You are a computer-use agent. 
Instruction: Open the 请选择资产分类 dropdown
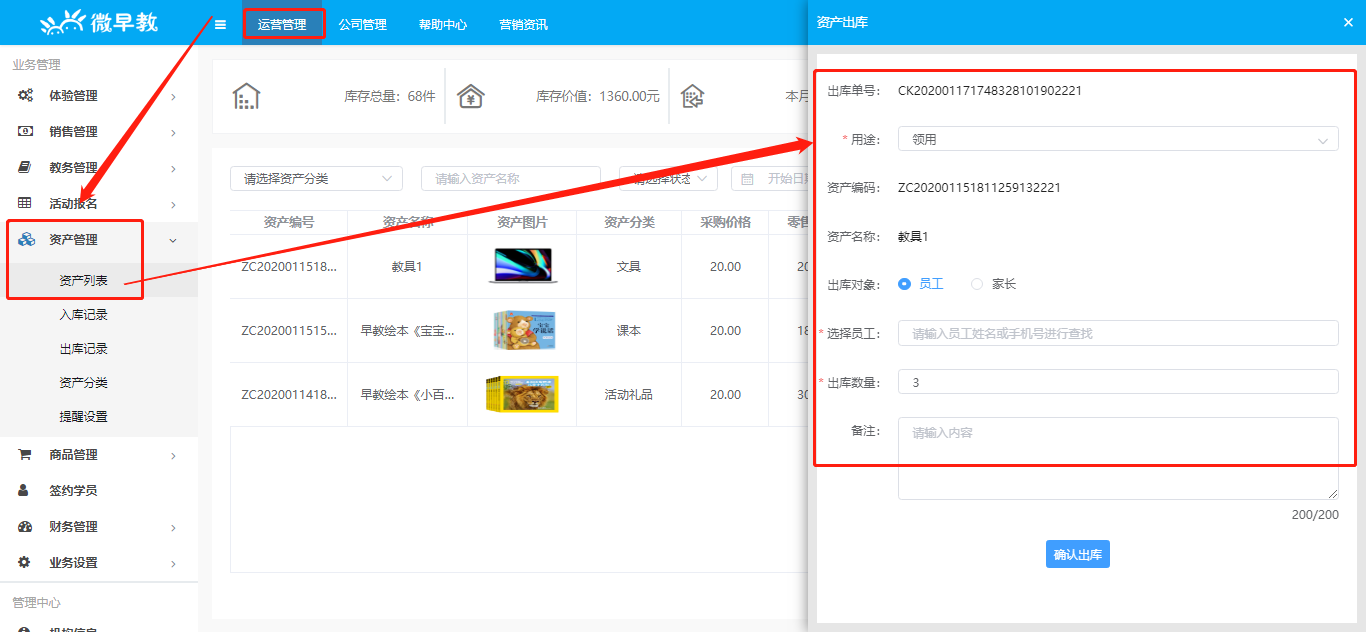click(x=316, y=179)
